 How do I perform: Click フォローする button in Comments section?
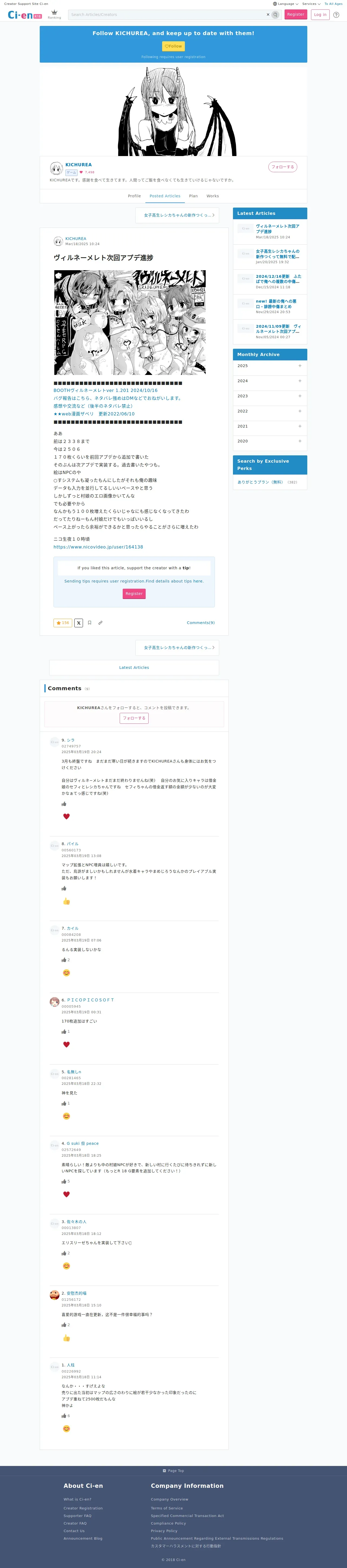[134, 718]
